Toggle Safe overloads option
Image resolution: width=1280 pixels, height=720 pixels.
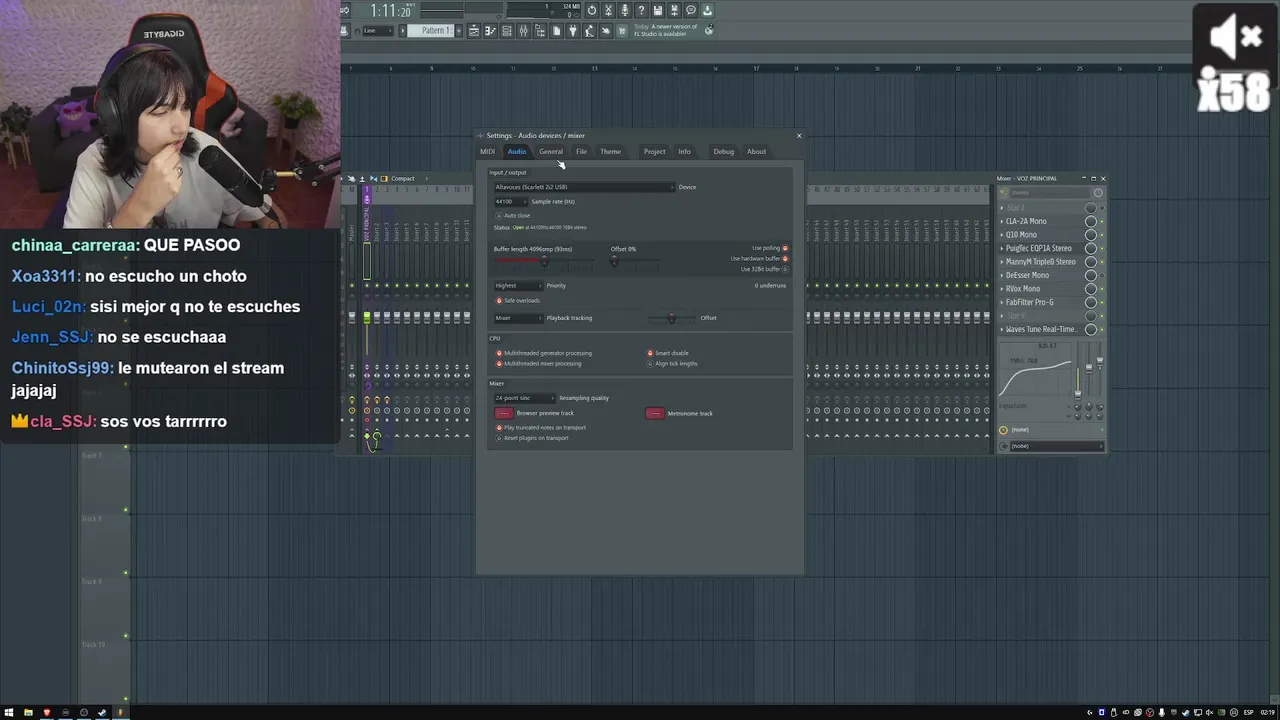pyautogui.click(x=499, y=301)
